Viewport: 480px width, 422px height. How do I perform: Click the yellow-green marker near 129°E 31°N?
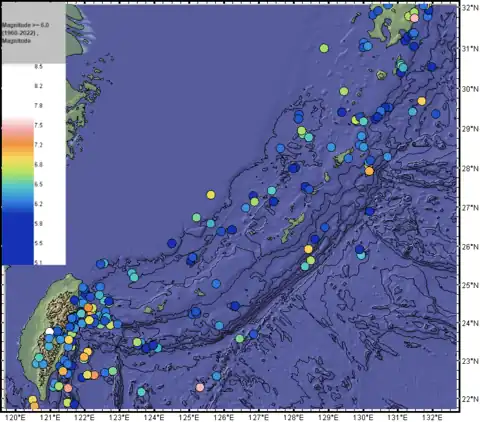[324, 48]
